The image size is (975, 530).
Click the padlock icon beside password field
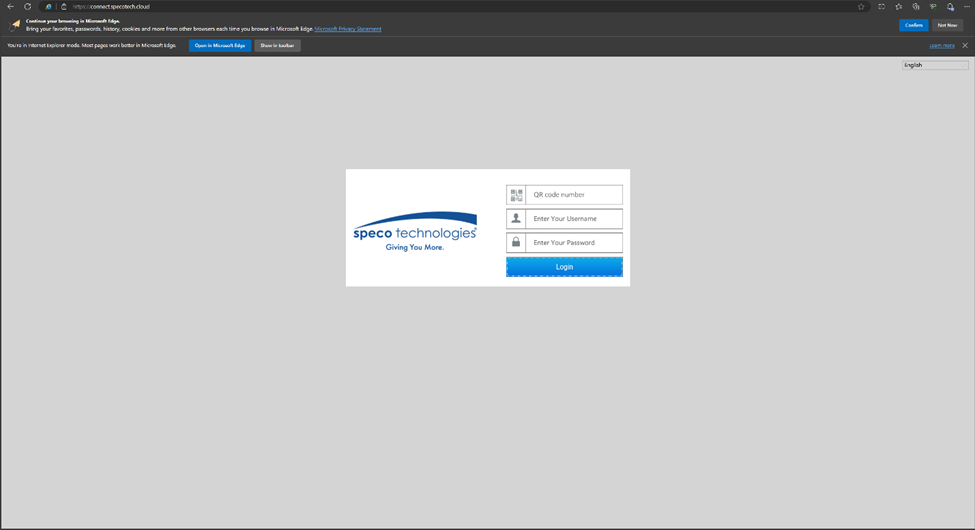tap(516, 243)
